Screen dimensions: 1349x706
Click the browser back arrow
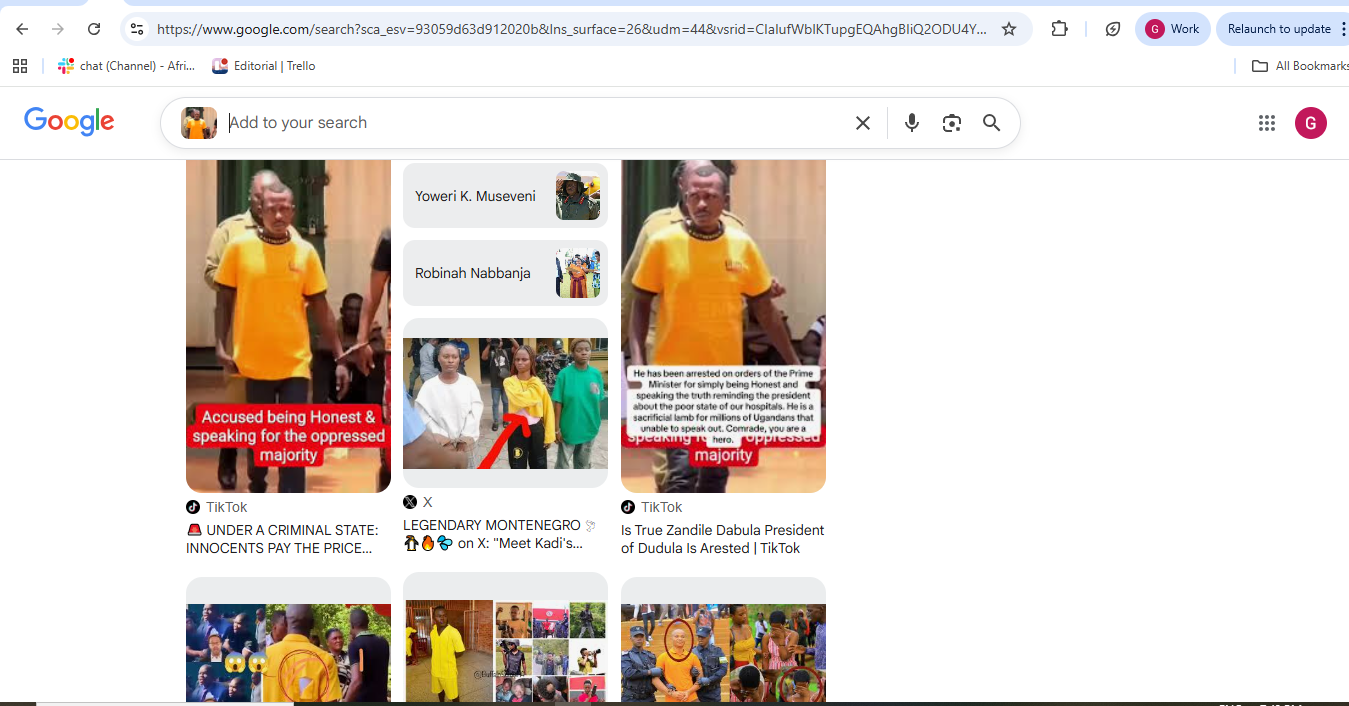(22, 29)
